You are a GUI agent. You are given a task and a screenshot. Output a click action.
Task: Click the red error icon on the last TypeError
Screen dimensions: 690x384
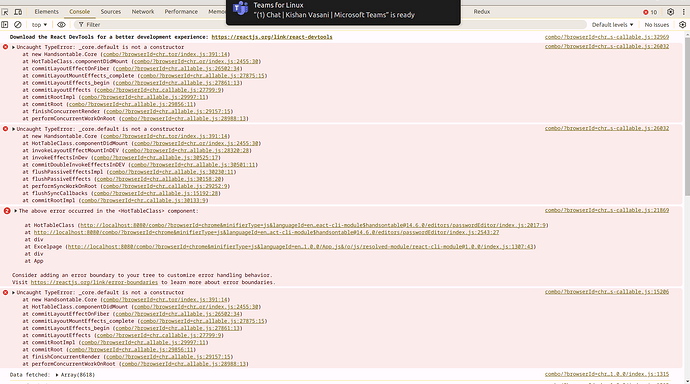coord(5,292)
